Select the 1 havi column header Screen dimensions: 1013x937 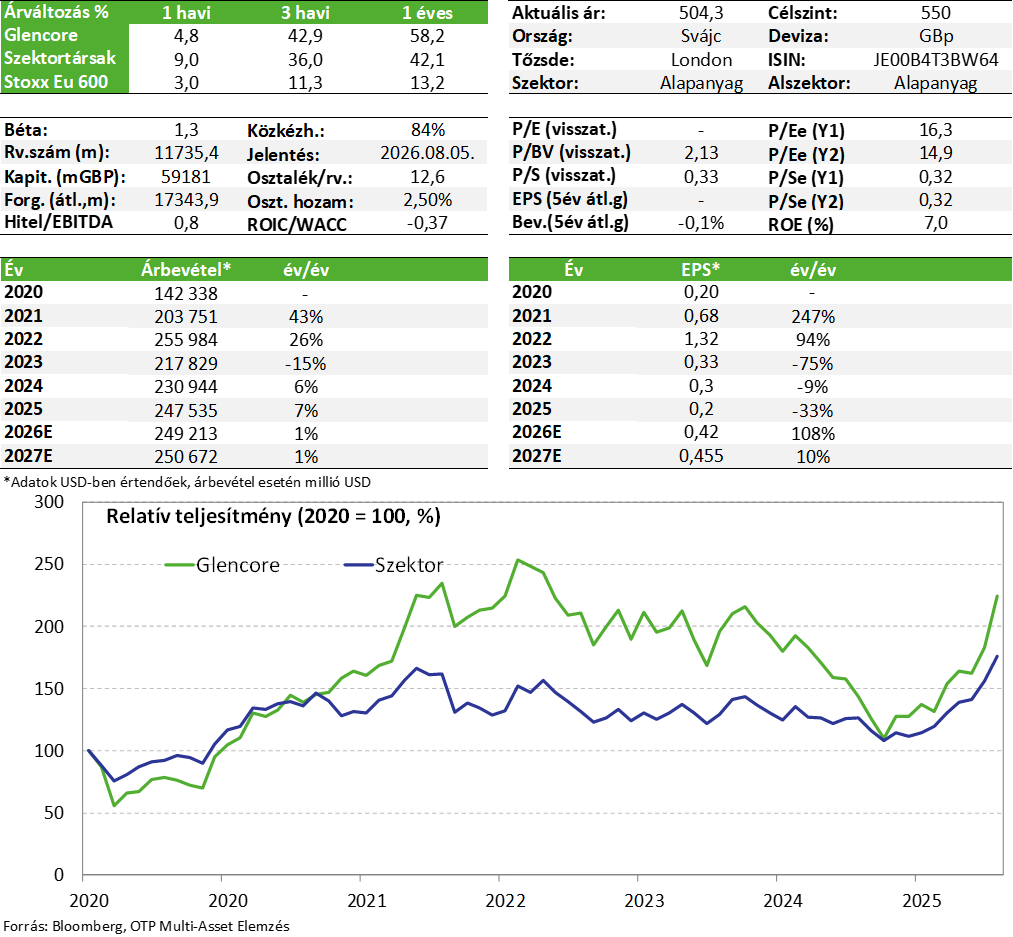tap(185, 11)
